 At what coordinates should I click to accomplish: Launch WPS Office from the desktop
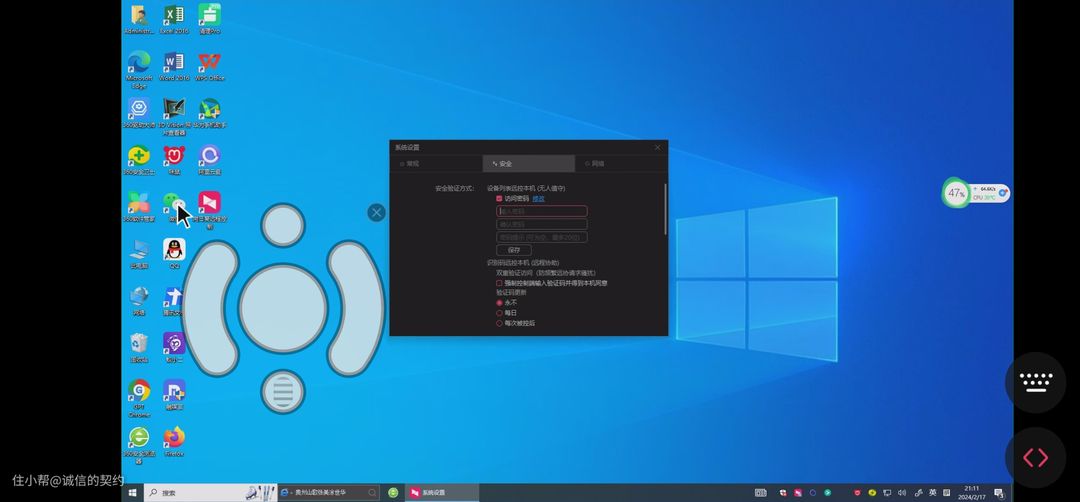(x=209, y=64)
